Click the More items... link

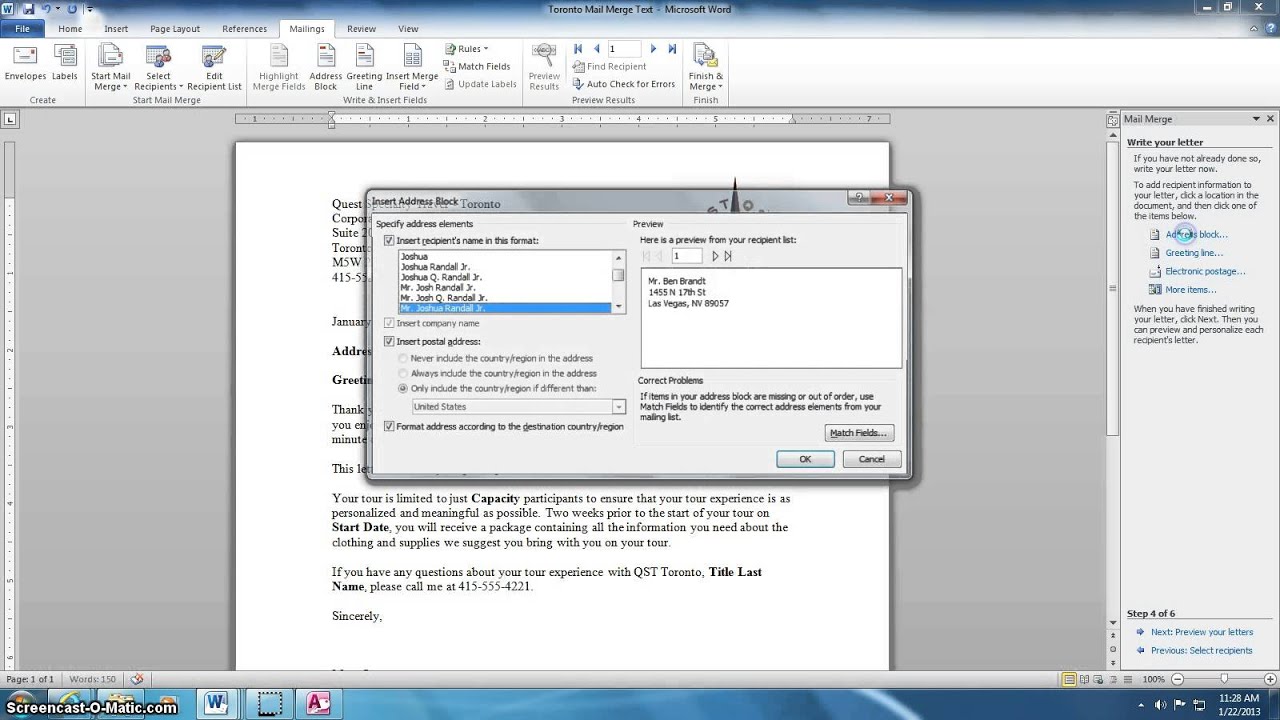[x=1190, y=290]
